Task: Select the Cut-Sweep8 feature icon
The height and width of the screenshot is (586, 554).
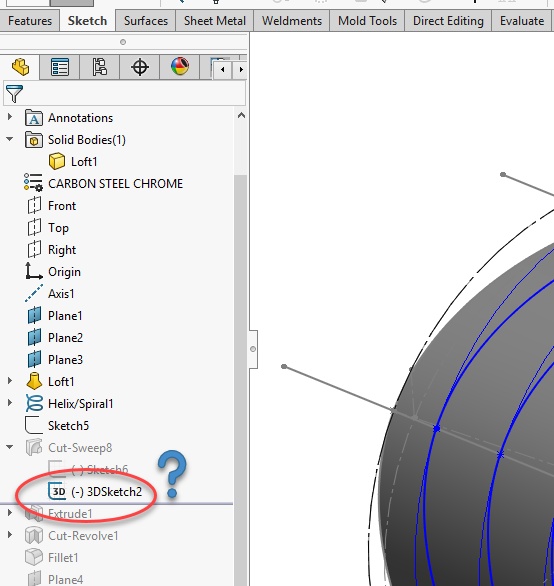Action: click(x=34, y=448)
